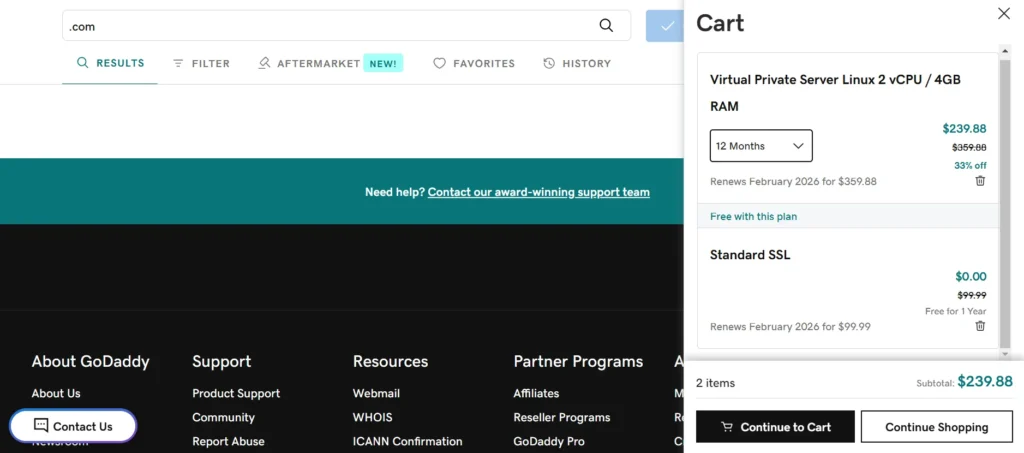Click Continue Shopping button
Image resolution: width=1024 pixels, height=453 pixels.
(936, 427)
